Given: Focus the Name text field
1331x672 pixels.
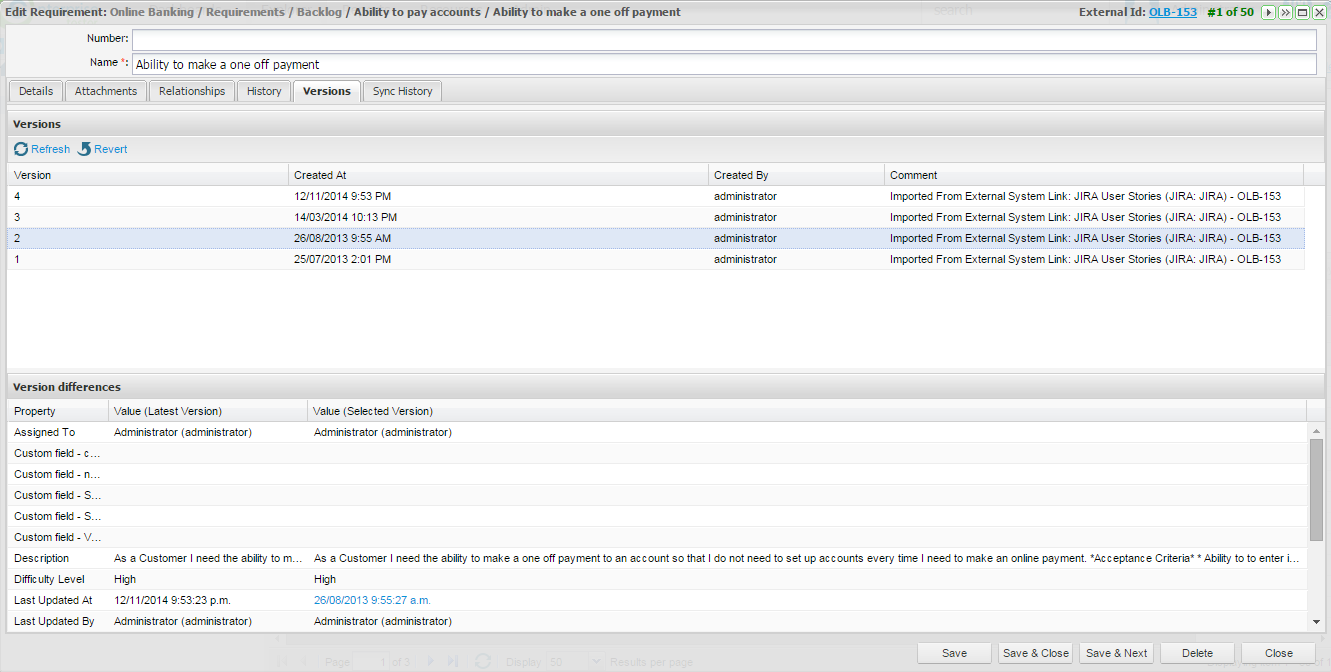Looking at the screenshot, I should tap(724, 64).
